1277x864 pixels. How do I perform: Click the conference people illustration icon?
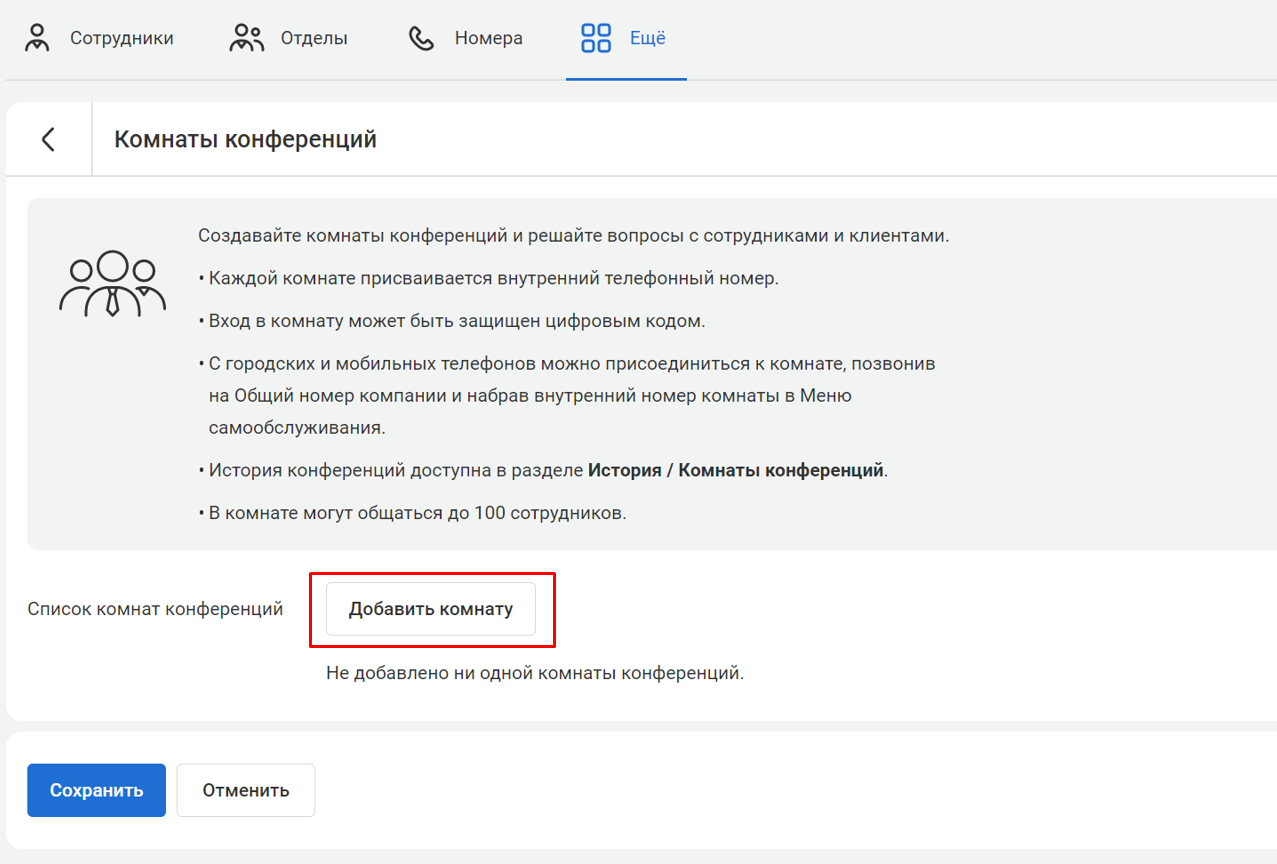[x=112, y=283]
